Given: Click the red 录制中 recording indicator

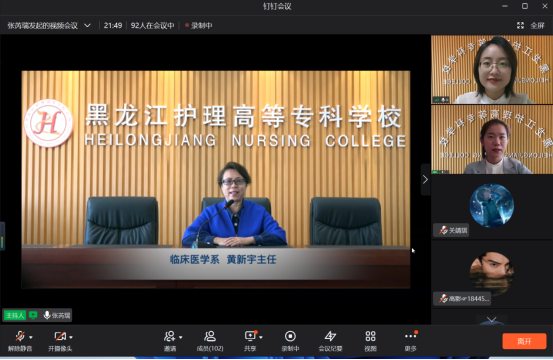Looking at the screenshot, I should tap(199, 25).
